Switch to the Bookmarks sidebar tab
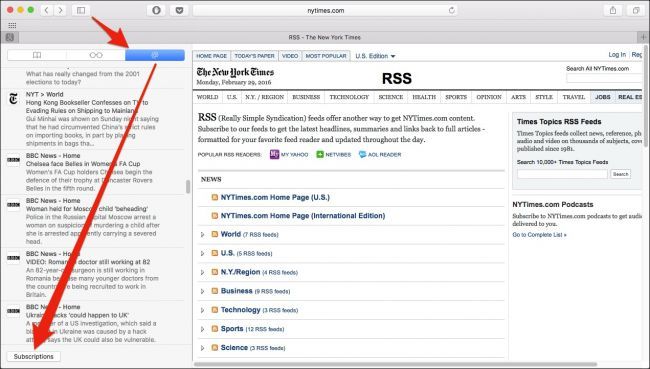Screen dimensions: 650x369 [37, 55]
